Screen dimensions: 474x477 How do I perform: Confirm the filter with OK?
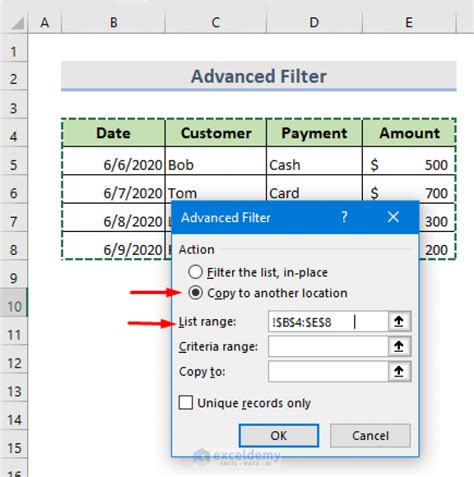coord(279,435)
